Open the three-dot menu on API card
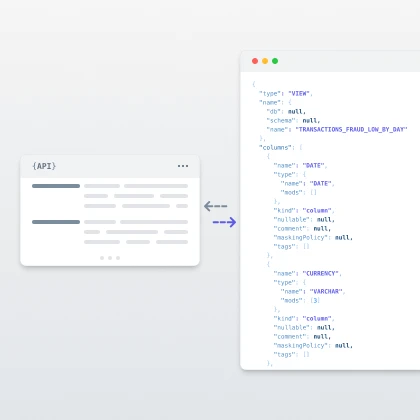 183,166
